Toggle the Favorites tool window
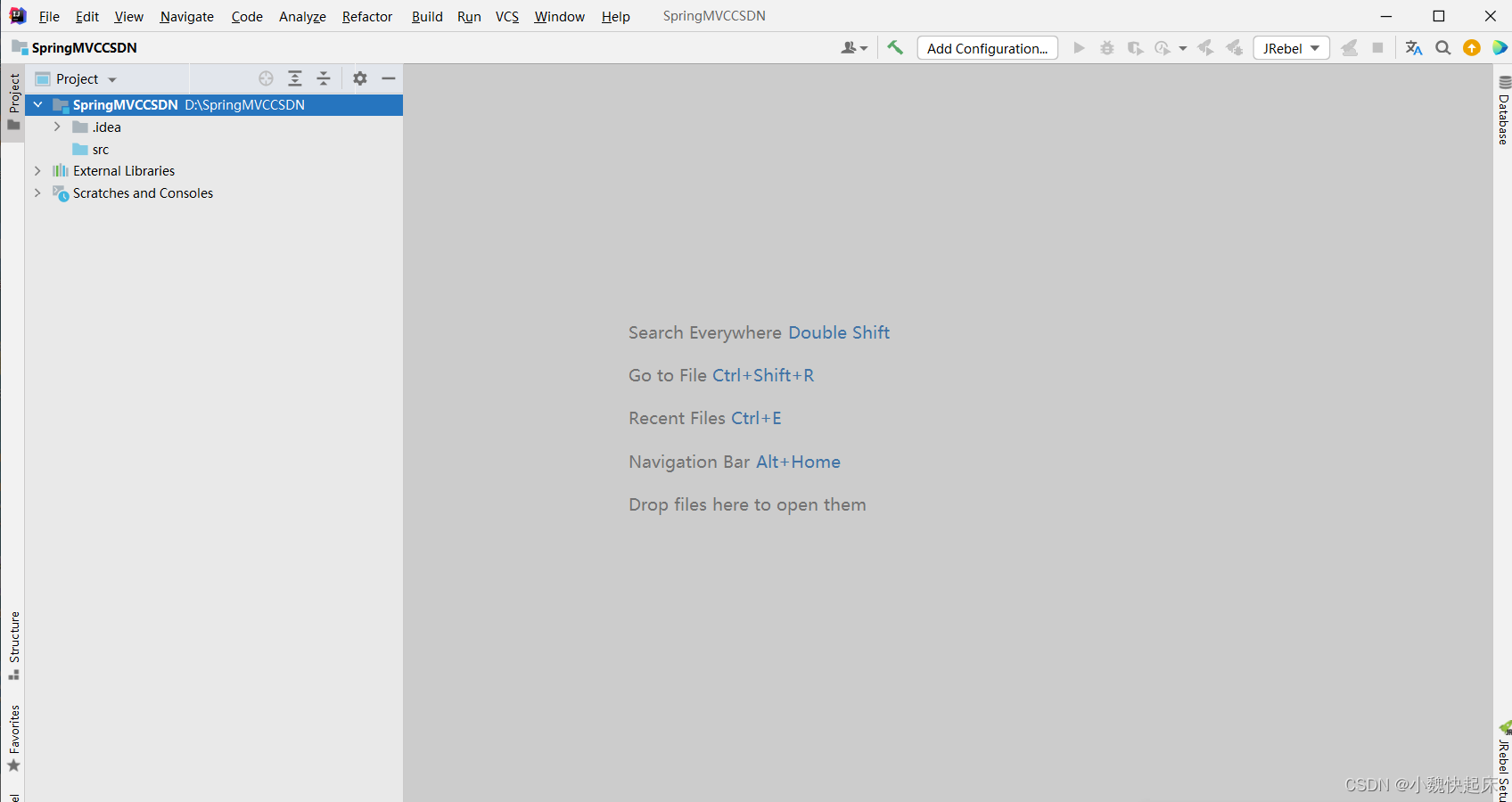Image resolution: width=1512 pixels, height=802 pixels. (x=14, y=738)
